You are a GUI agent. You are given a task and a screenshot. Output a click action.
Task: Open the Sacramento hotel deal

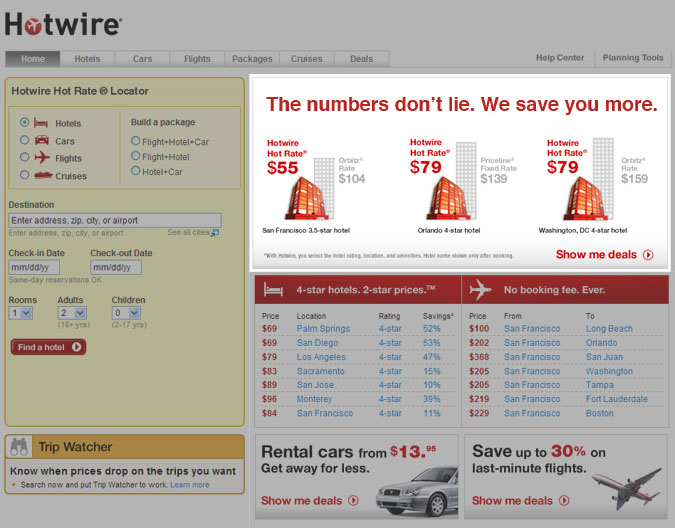[x=321, y=371]
